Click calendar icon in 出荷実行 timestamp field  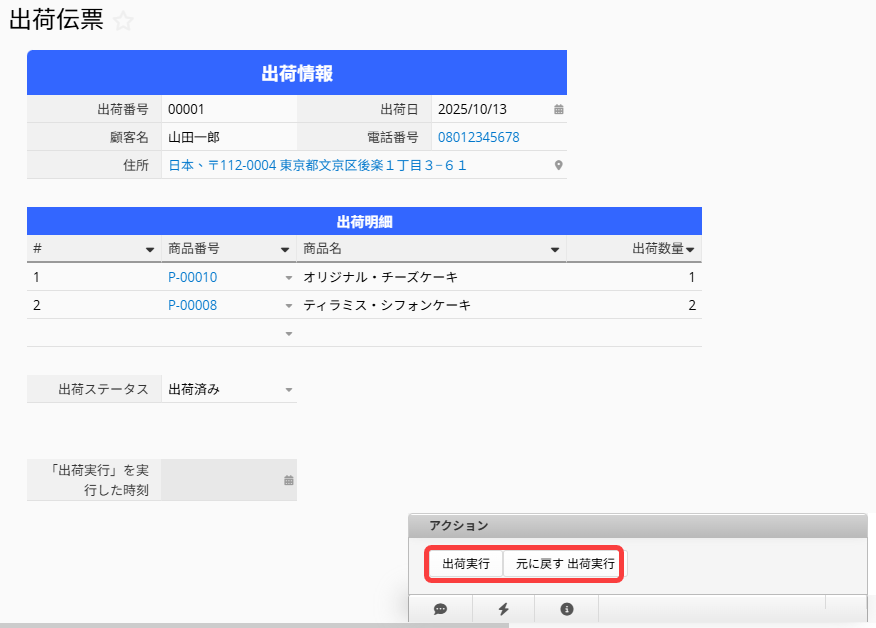(x=289, y=480)
